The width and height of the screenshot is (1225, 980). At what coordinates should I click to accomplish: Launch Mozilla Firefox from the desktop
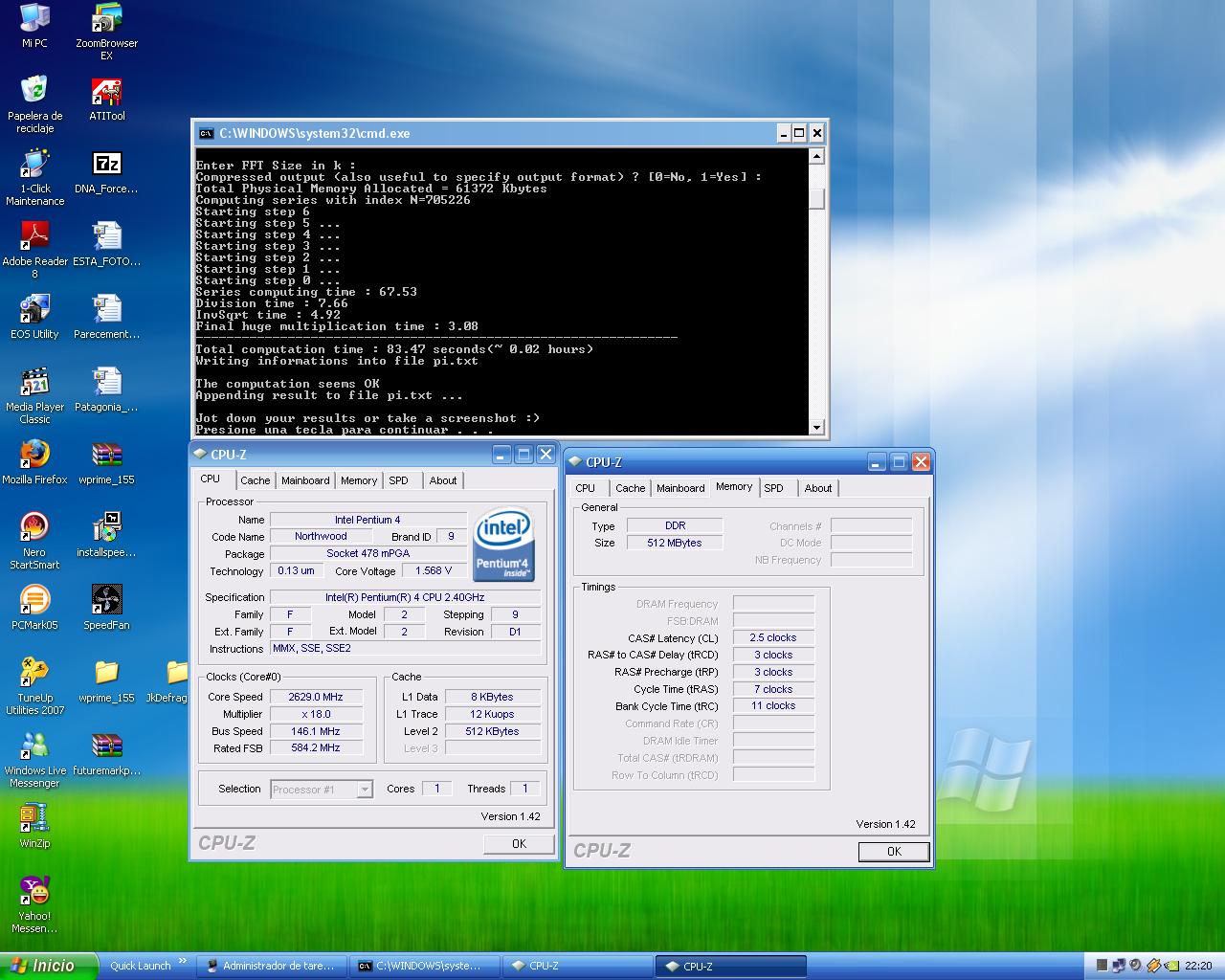pyautogui.click(x=34, y=462)
